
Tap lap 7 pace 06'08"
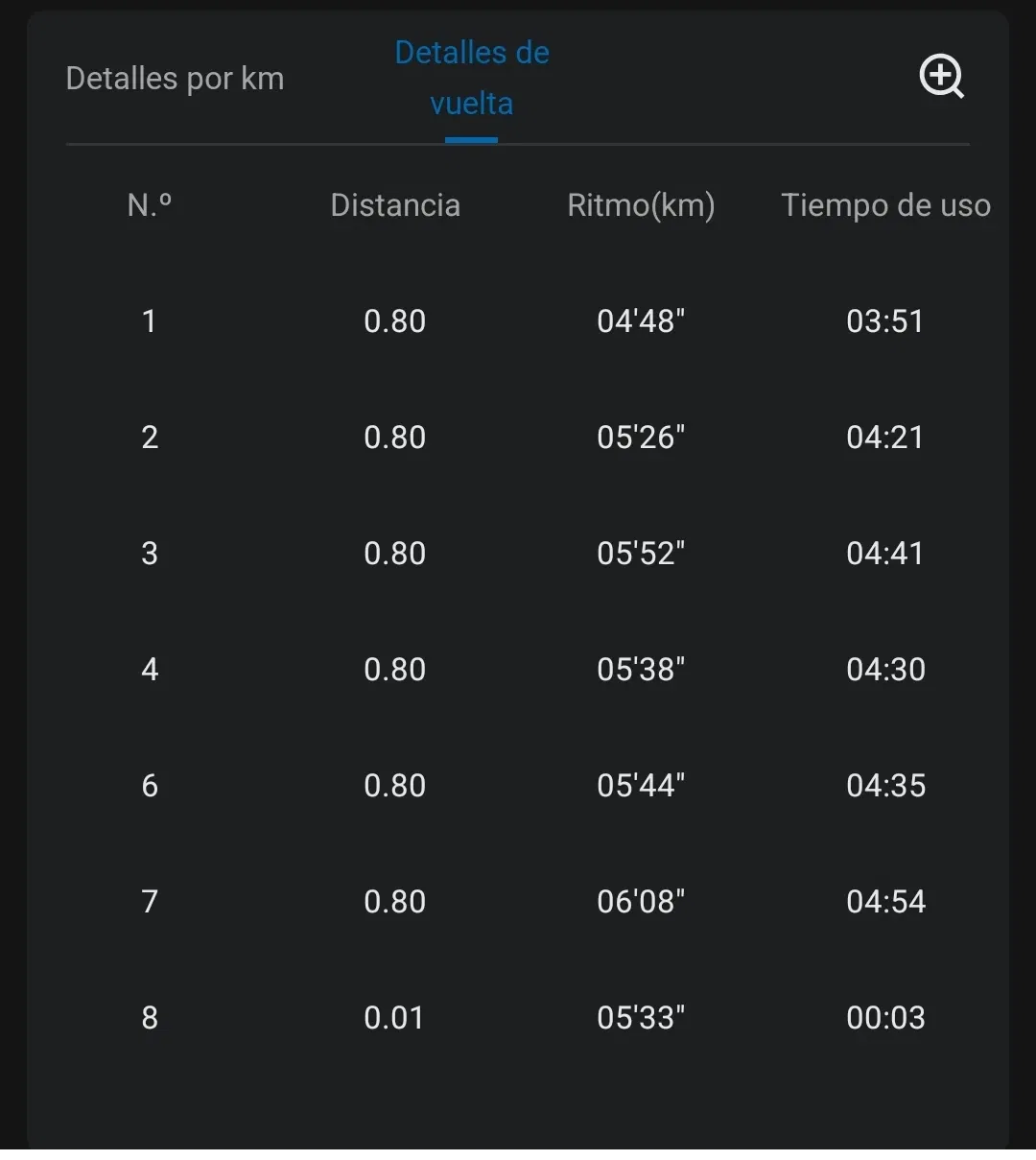point(641,902)
